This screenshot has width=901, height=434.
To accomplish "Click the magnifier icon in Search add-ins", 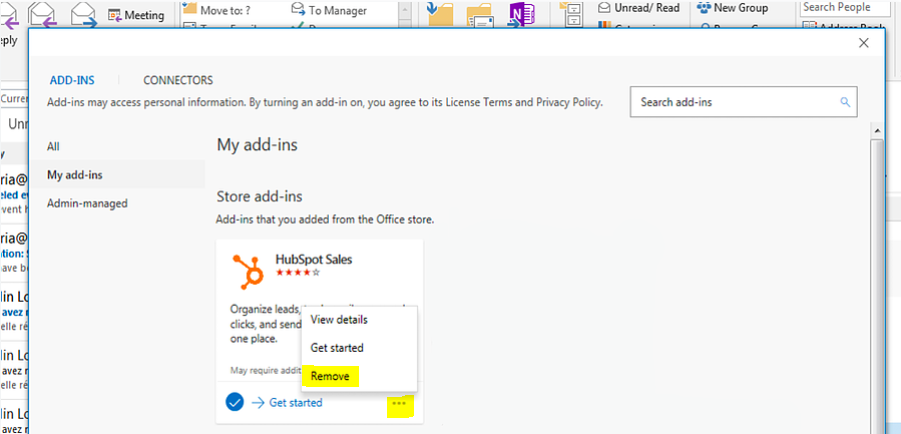I will coord(845,102).
